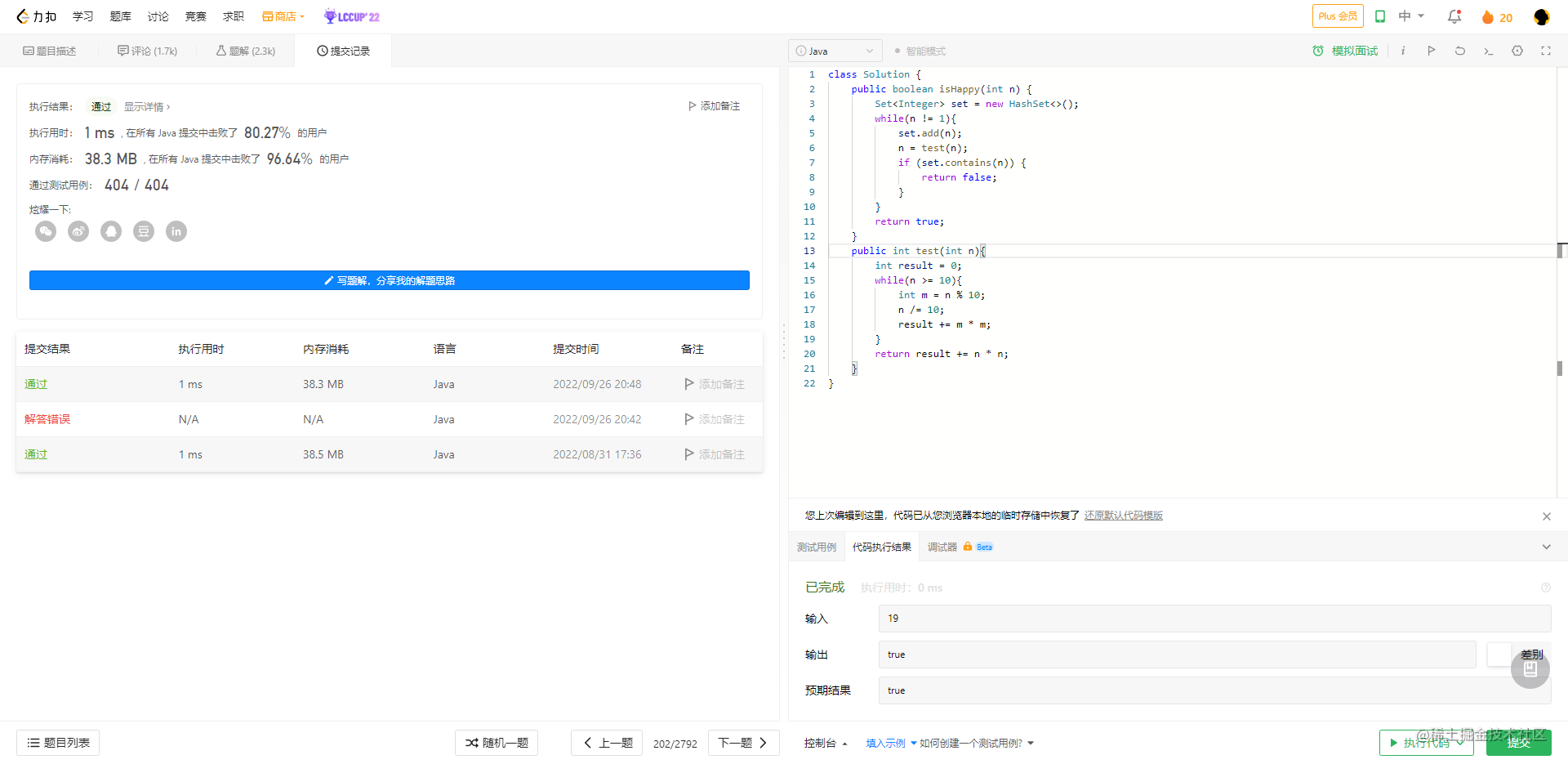Switch to 测试用例 tab
The image size is (1568, 764).
pyautogui.click(x=817, y=547)
